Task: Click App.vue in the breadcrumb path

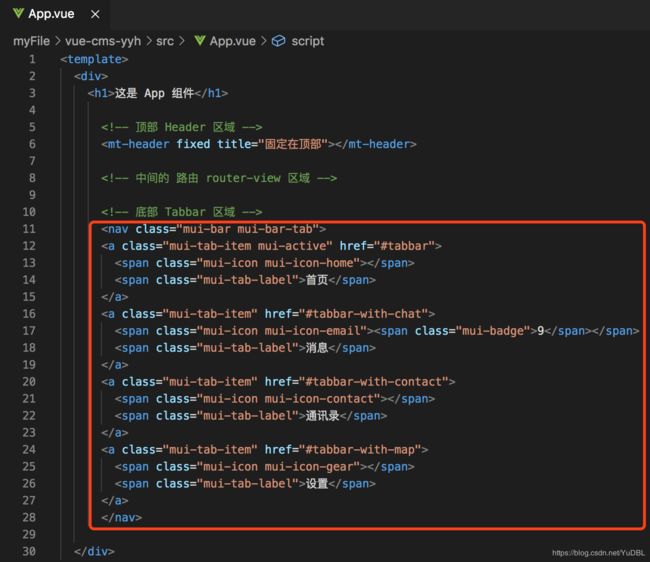Action: pyautogui.click(x=233, y=41)
